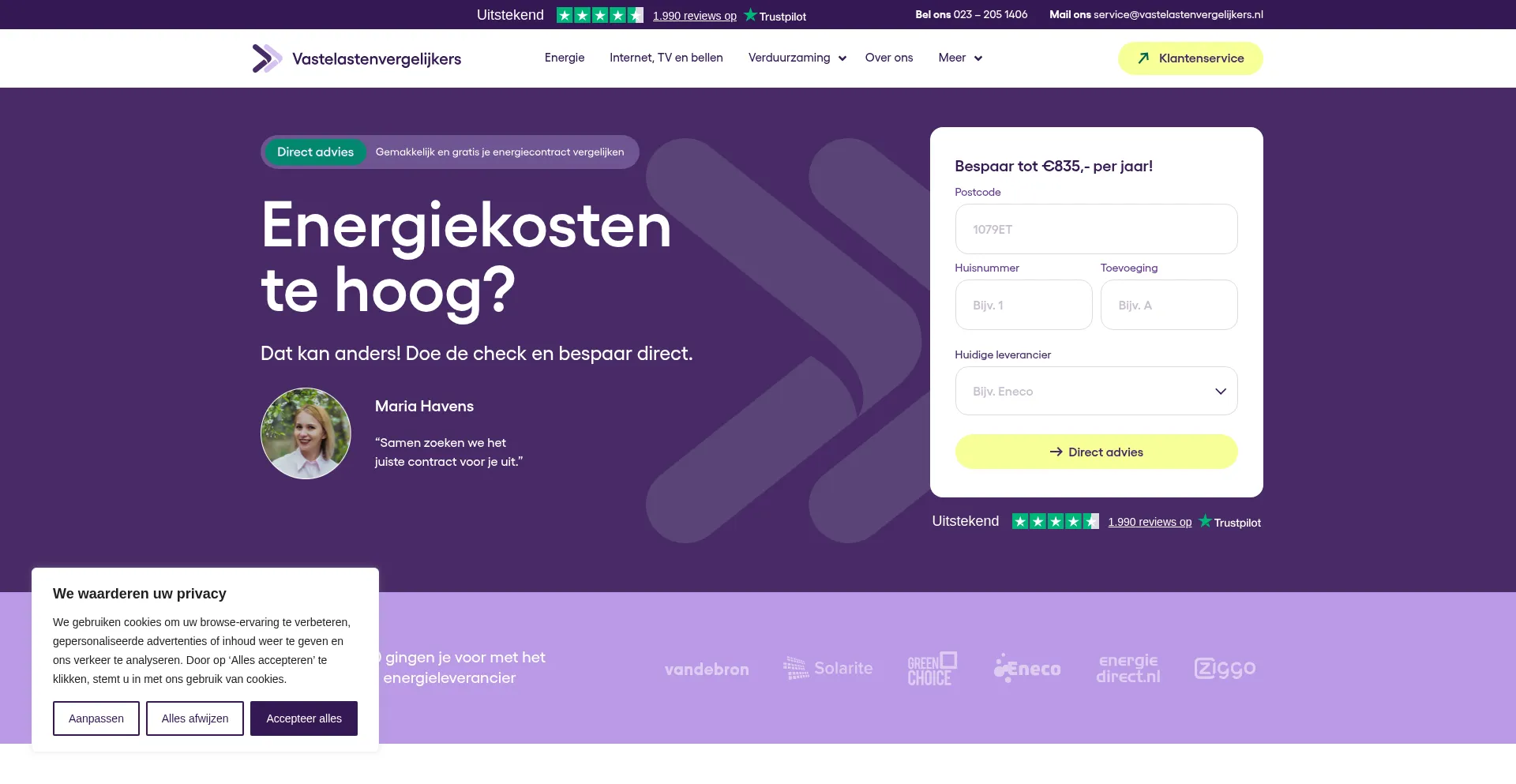Click the Klantenservice arrow icon
Image resolution: width=1516 pixels, height=784 pixels.
pyautogui.click(x=1143, y=58)
